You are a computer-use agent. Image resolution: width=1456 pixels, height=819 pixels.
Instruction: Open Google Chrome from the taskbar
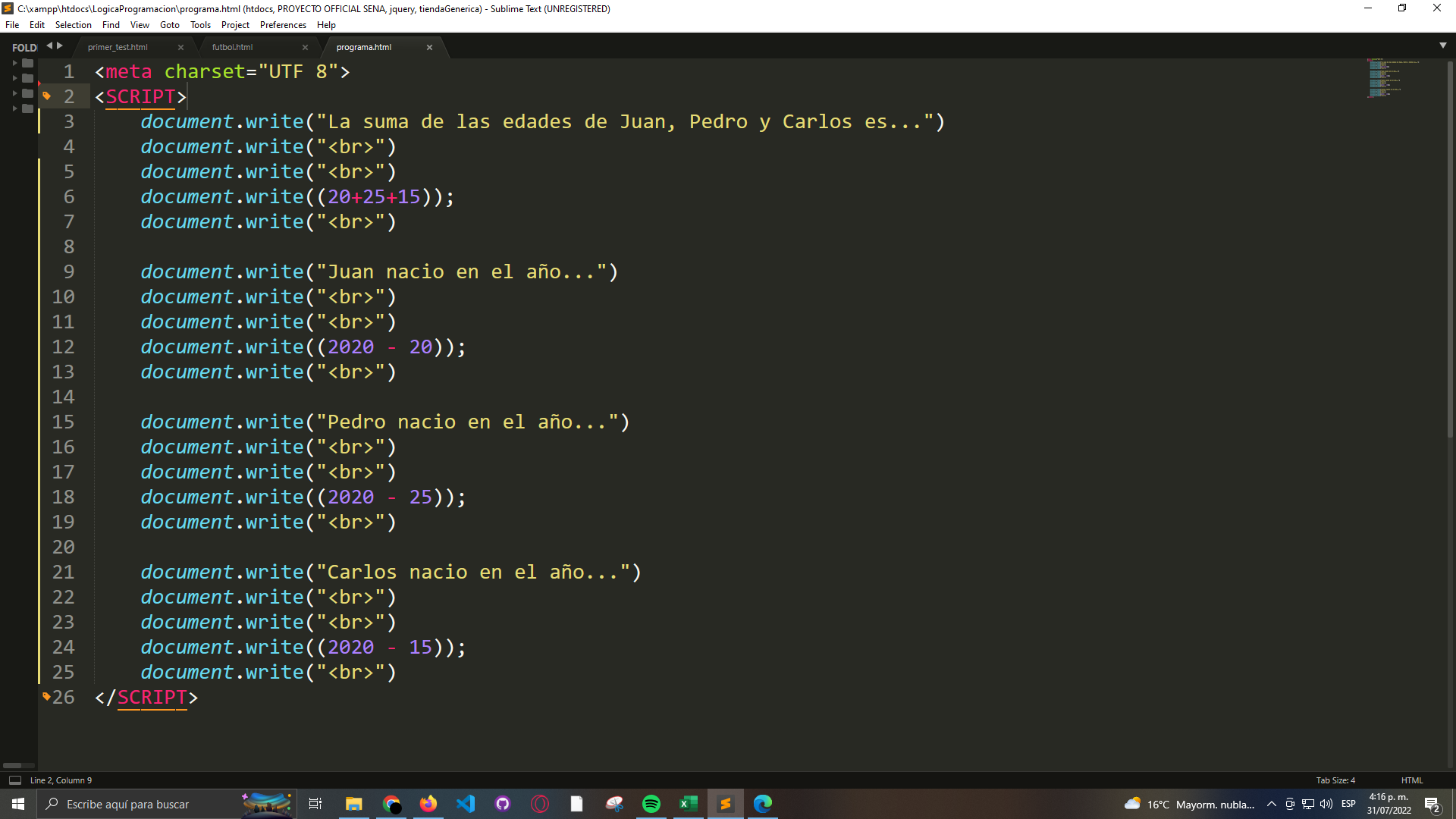pyautogui.click(x=391, y=804)
